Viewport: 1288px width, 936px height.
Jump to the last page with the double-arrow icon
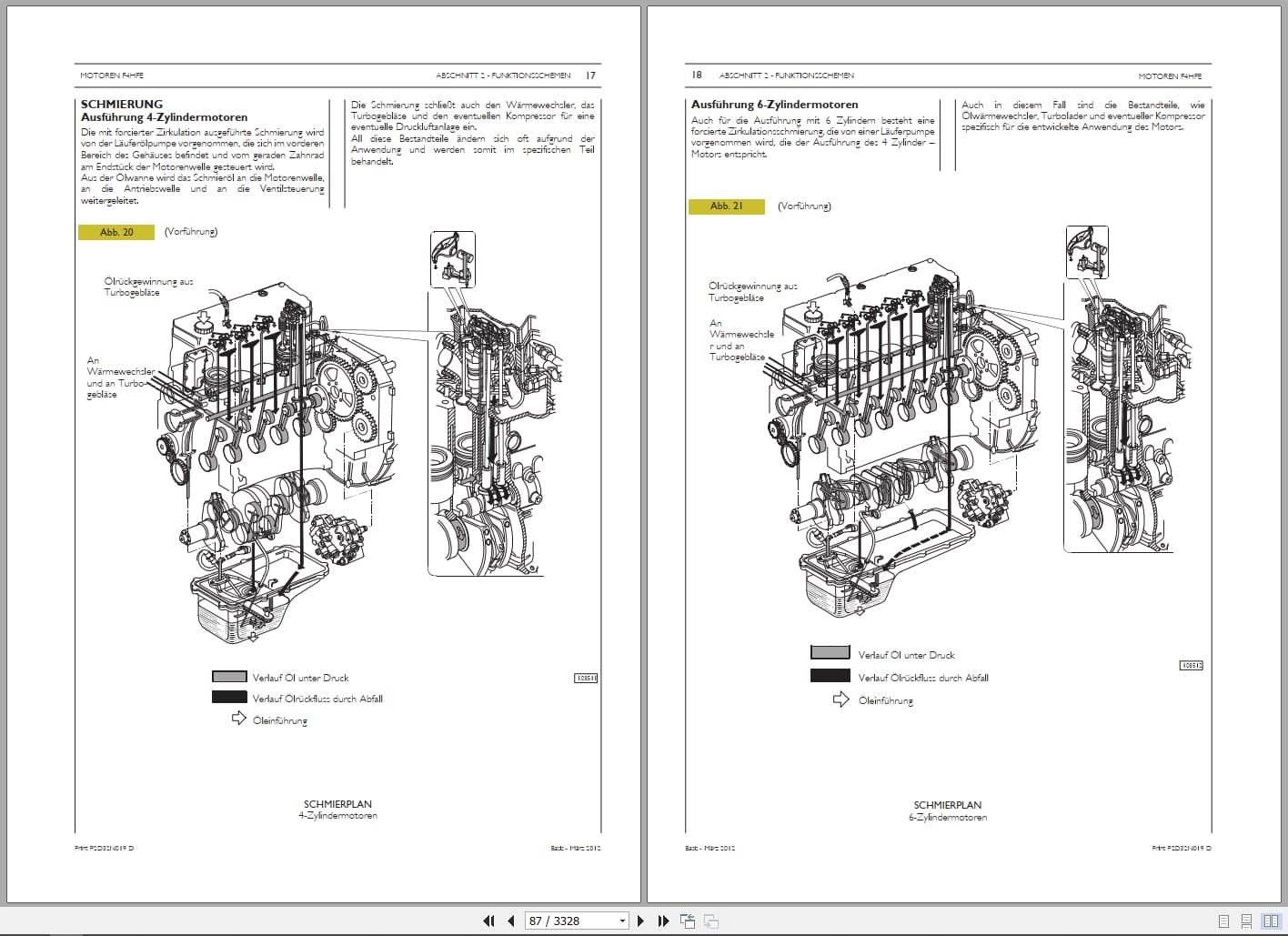click(663, 921)
